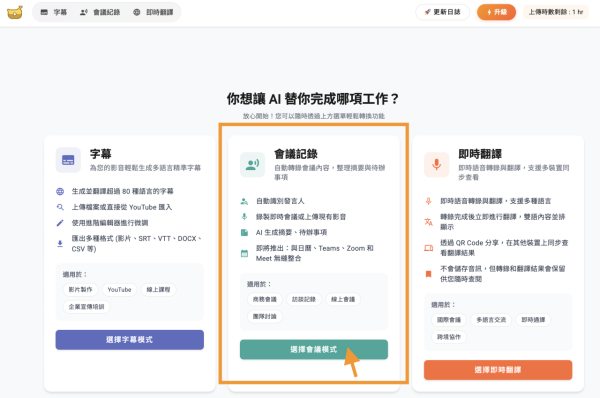Click the 即時通譯 tag chip

click(x=533, y=320)
